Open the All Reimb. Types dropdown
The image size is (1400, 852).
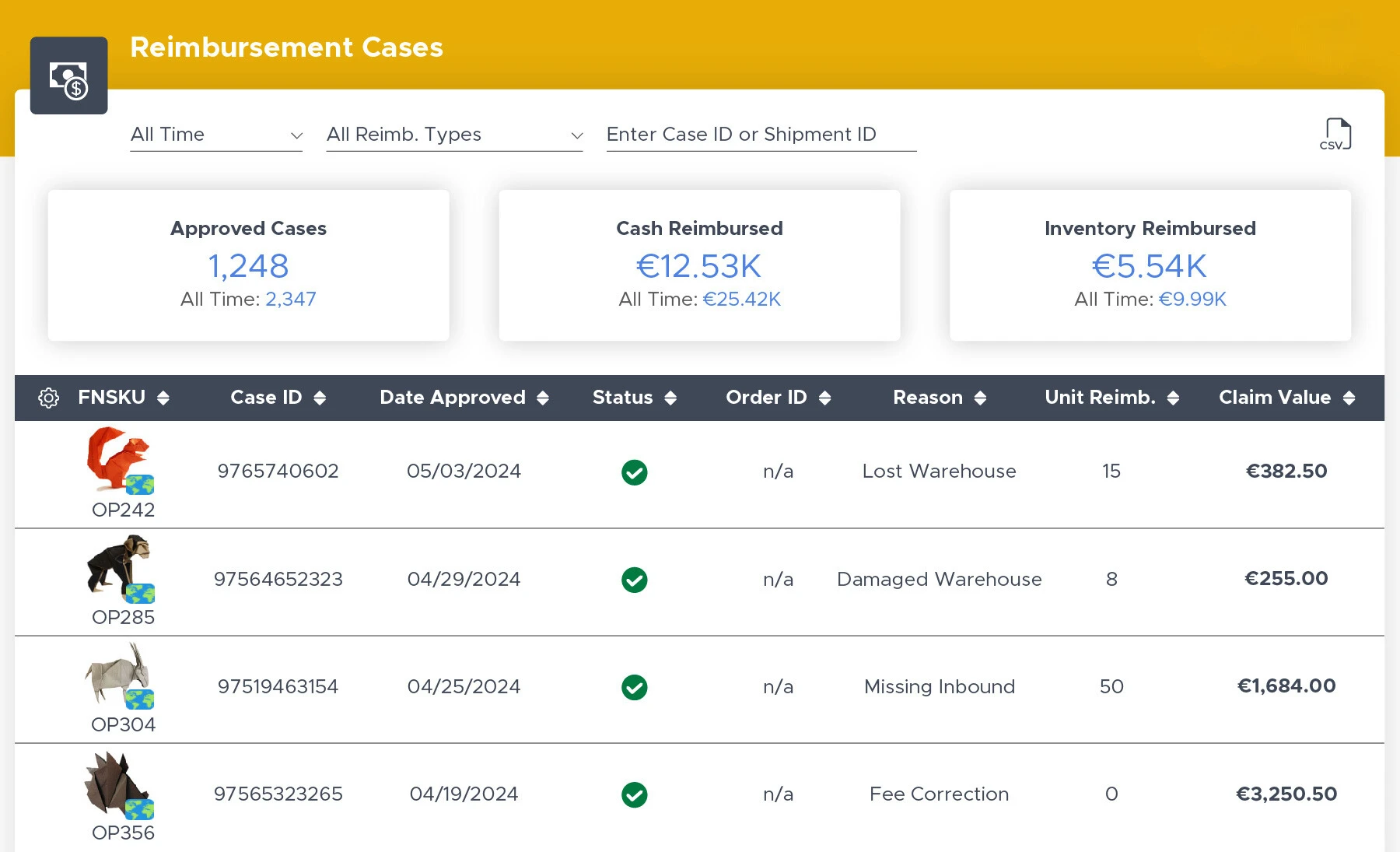(454, 135)
